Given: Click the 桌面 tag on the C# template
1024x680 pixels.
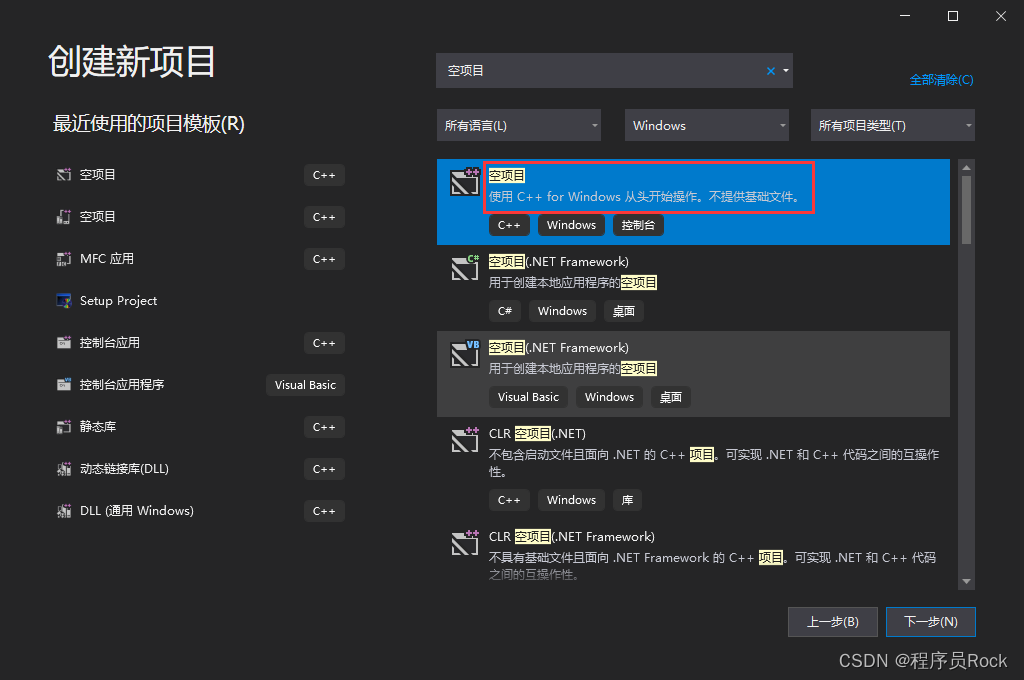Looking at the screenshot, I should pos(623,311).
